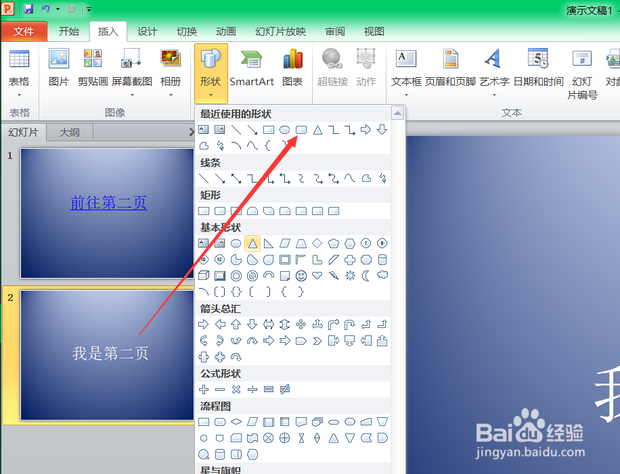This screenshot has width=620, height=474.
Task: Switch to the 视图 ribbon tab
Action: (x=374, y=32)
